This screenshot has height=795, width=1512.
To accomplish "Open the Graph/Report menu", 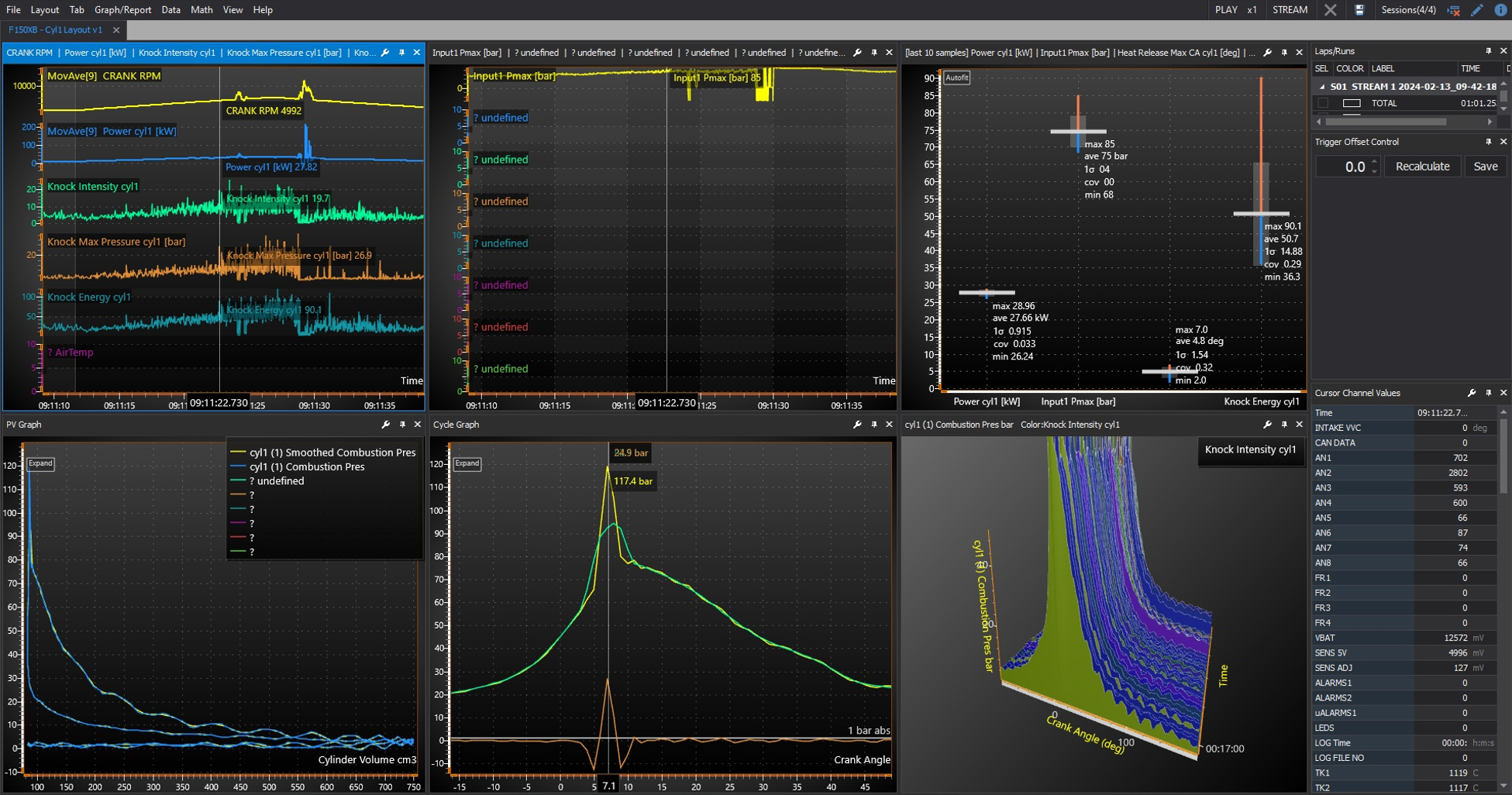I will (122, 10).
